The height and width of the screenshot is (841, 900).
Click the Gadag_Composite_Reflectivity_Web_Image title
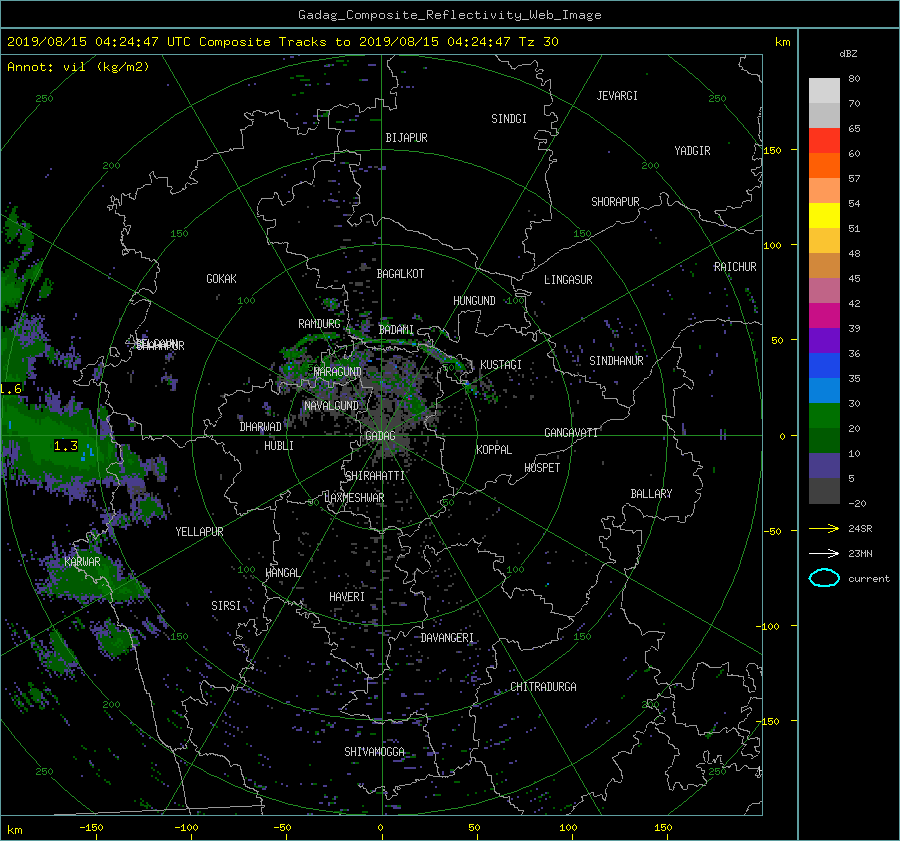pos(449,15)
